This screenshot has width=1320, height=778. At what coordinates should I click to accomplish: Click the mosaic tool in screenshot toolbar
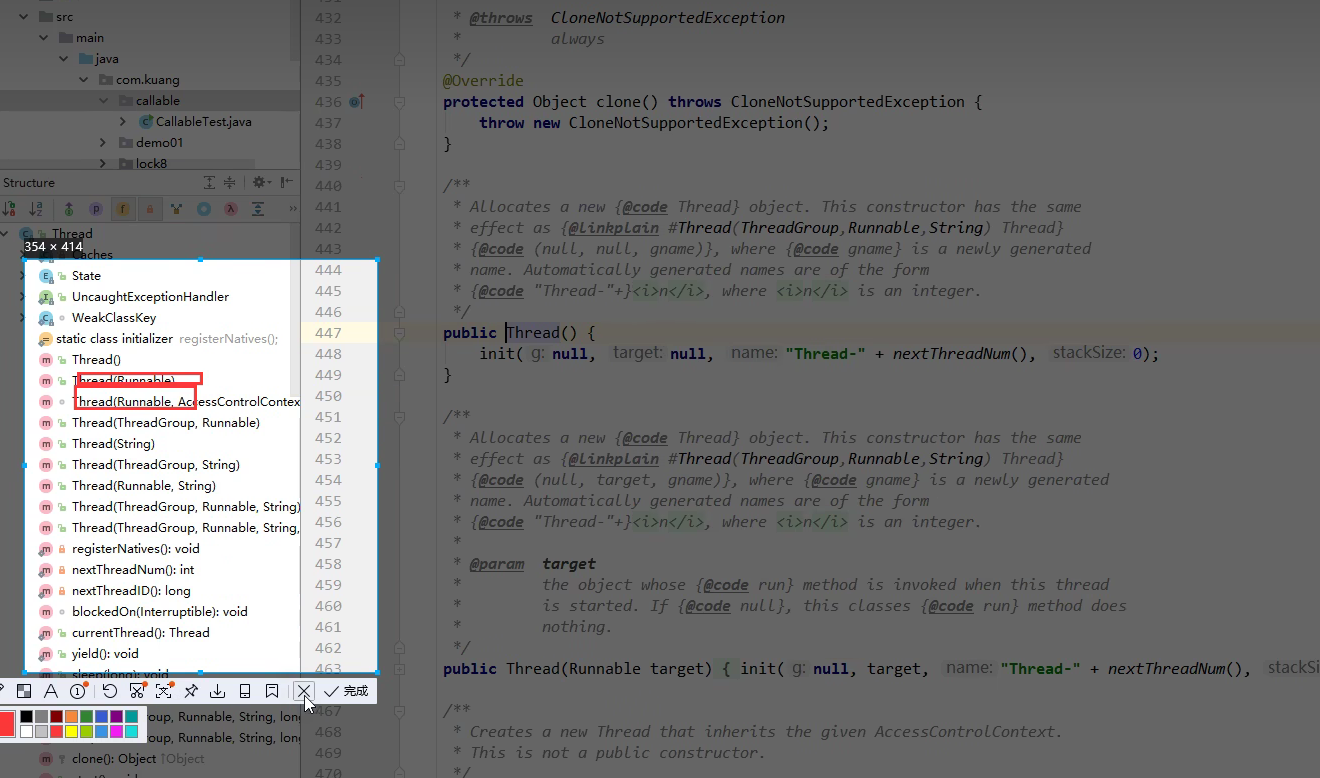[x=24, y=691]
